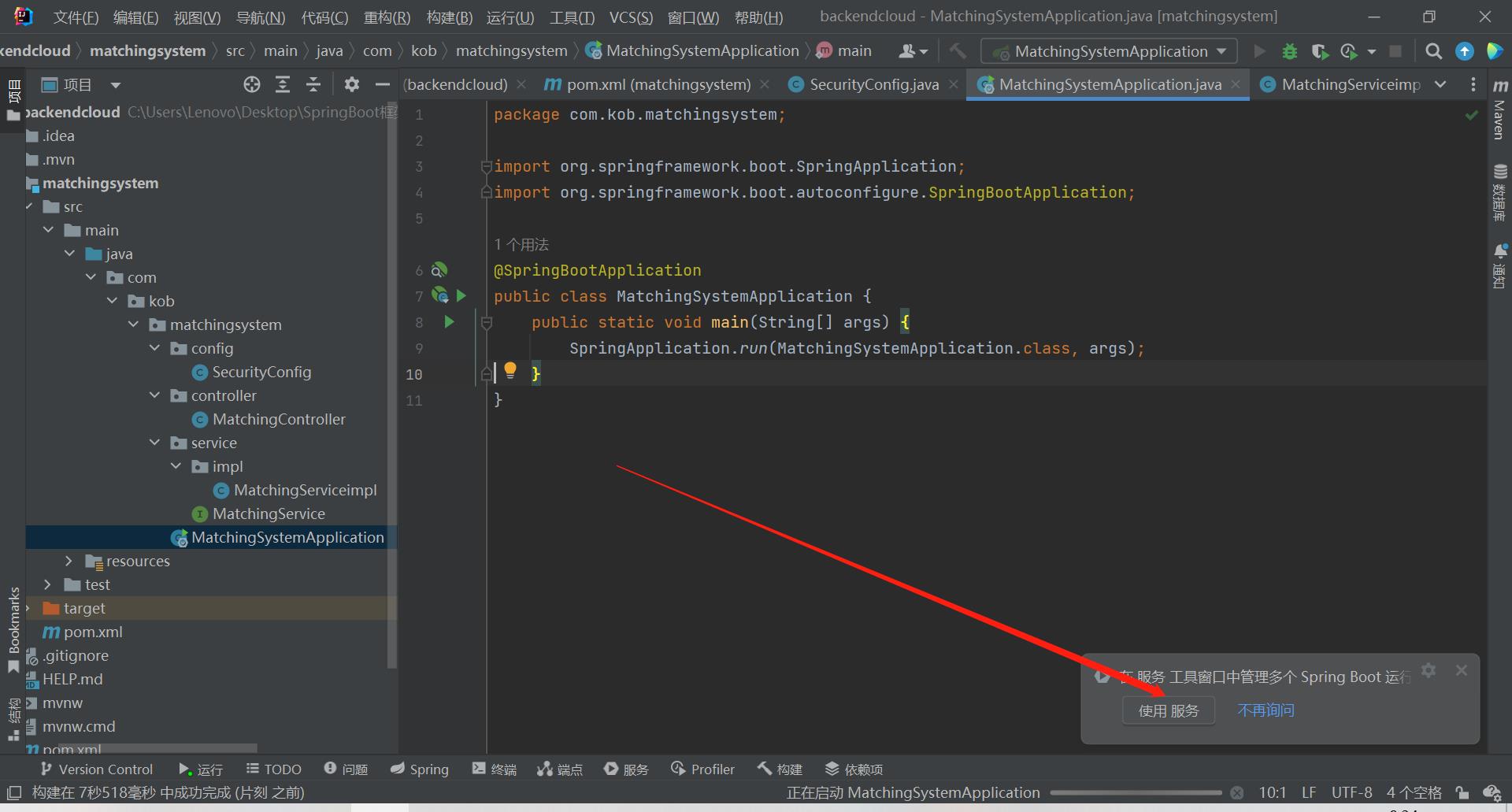Show hidden editor tabs dropdown chevron

click(1440, 84)
